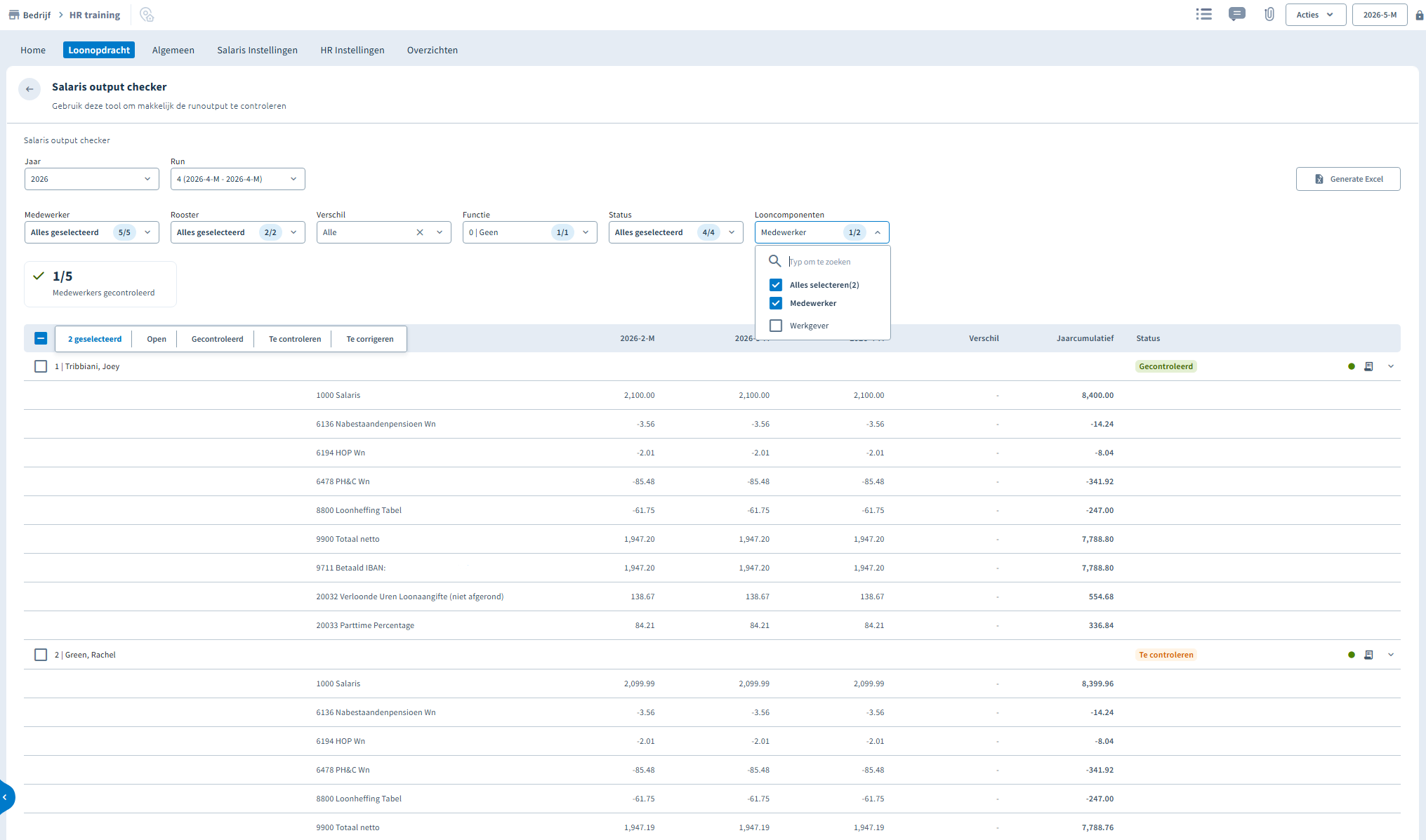Expand the blue side panel handle at bottom left

pyautogui.click(x=6, y=797)
